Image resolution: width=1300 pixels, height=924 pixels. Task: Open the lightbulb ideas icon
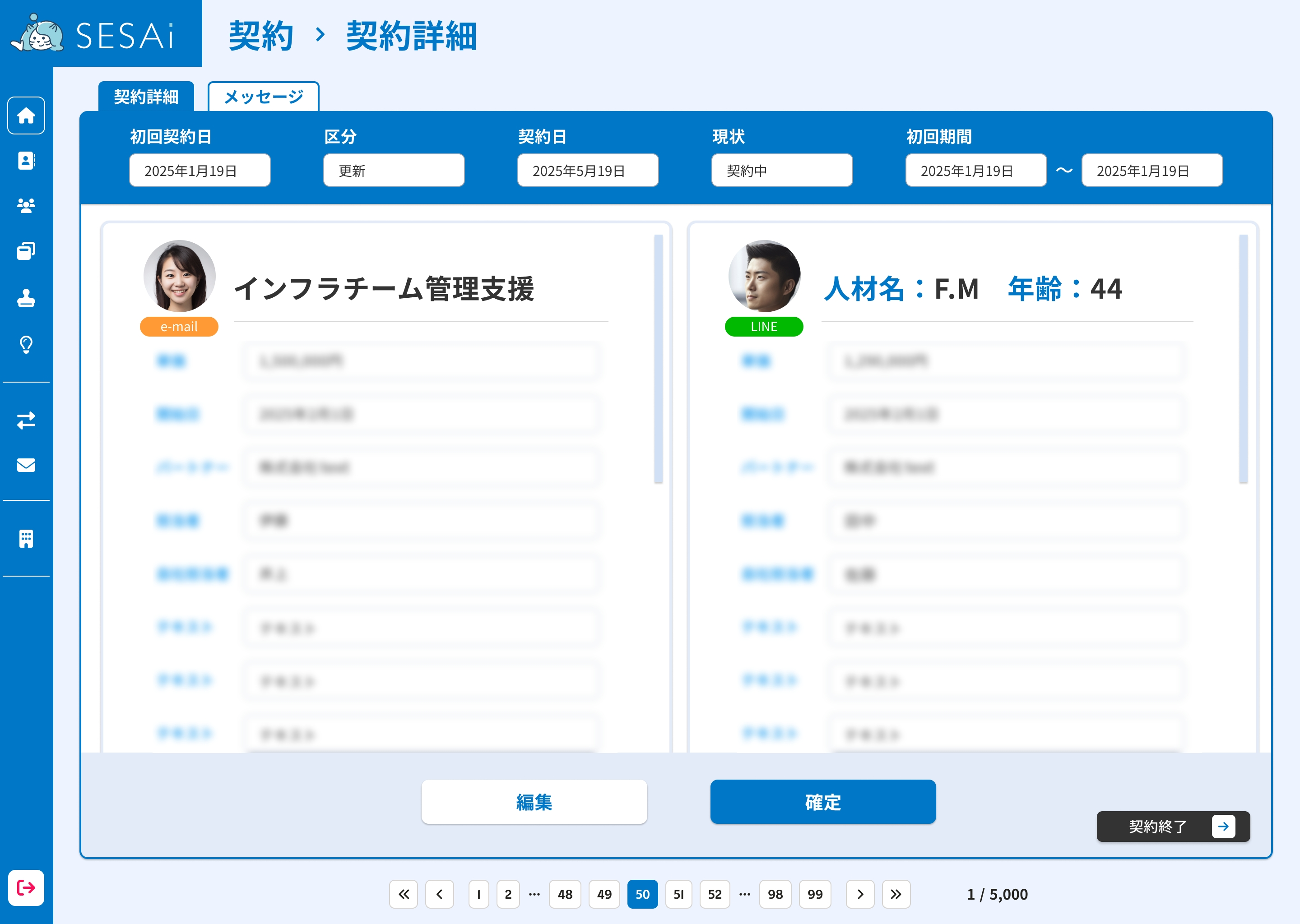(x=26, y=344)
